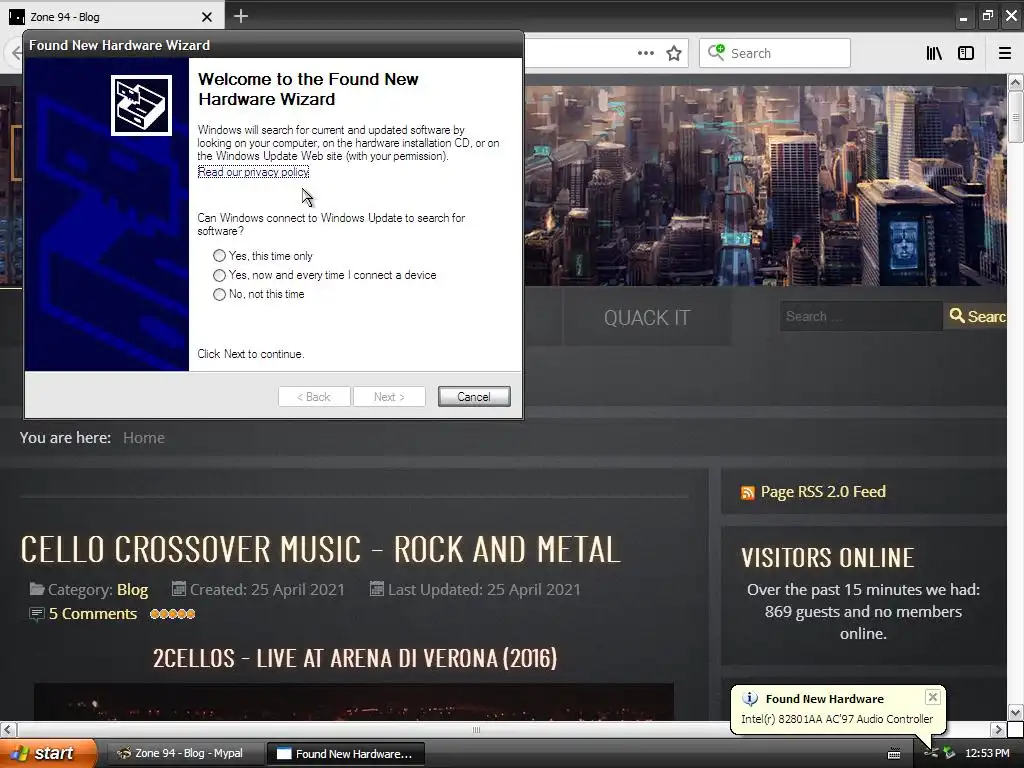Image resolution: width=1024 pixels, height=768 pixels.
Task: Click the comments speech bubble icon
Action: [37, 614]
